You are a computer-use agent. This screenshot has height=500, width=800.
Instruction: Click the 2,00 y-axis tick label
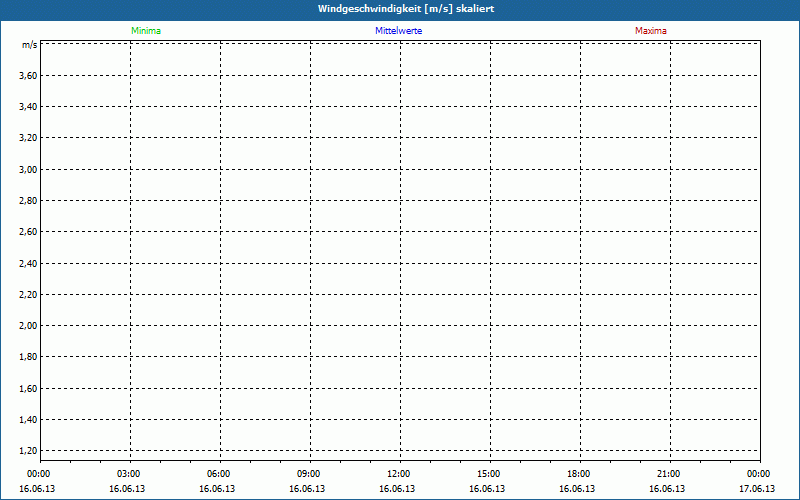pos(28,326)
